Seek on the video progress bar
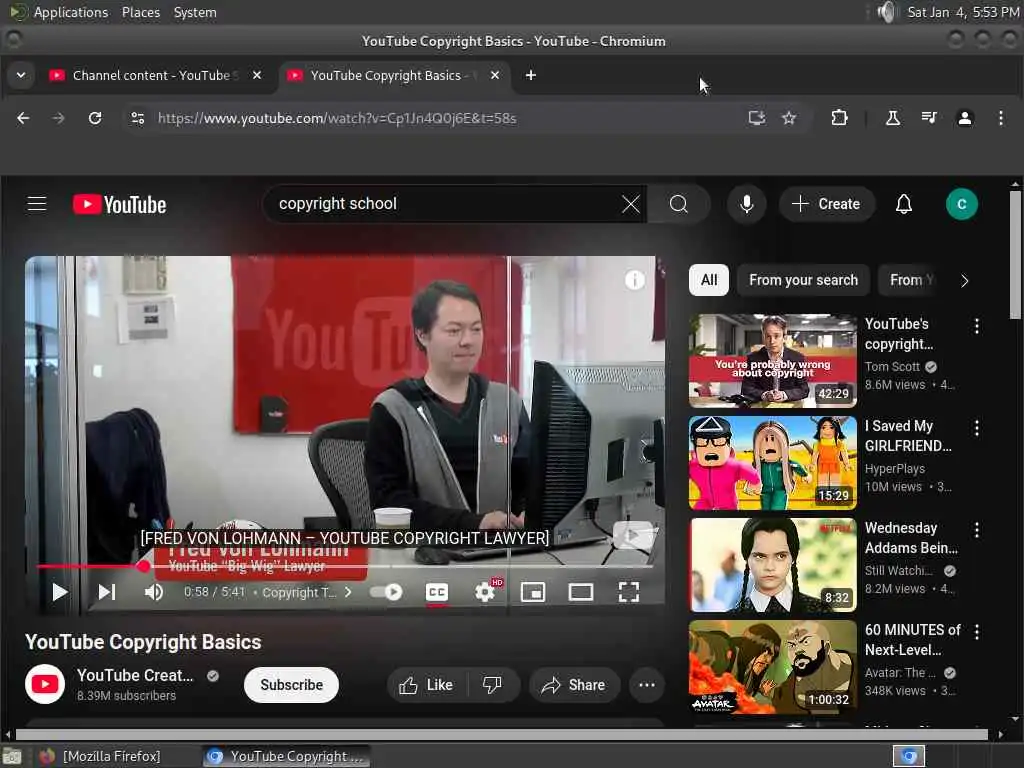This screenshot has height=768, width=1024. (345, 566)
